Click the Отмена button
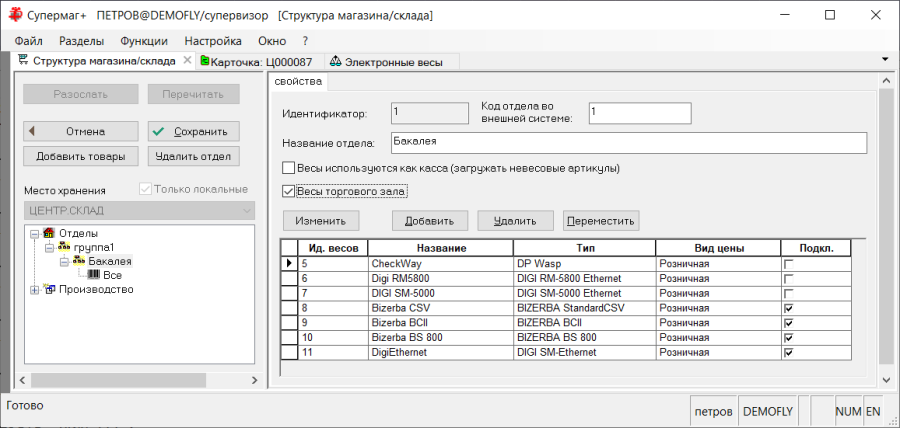900x428 pixels. click(x=81, y=131)
